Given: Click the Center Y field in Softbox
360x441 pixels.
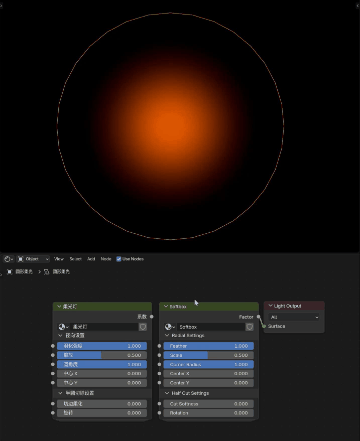Looking at the screenshot, I should (209, 383).
